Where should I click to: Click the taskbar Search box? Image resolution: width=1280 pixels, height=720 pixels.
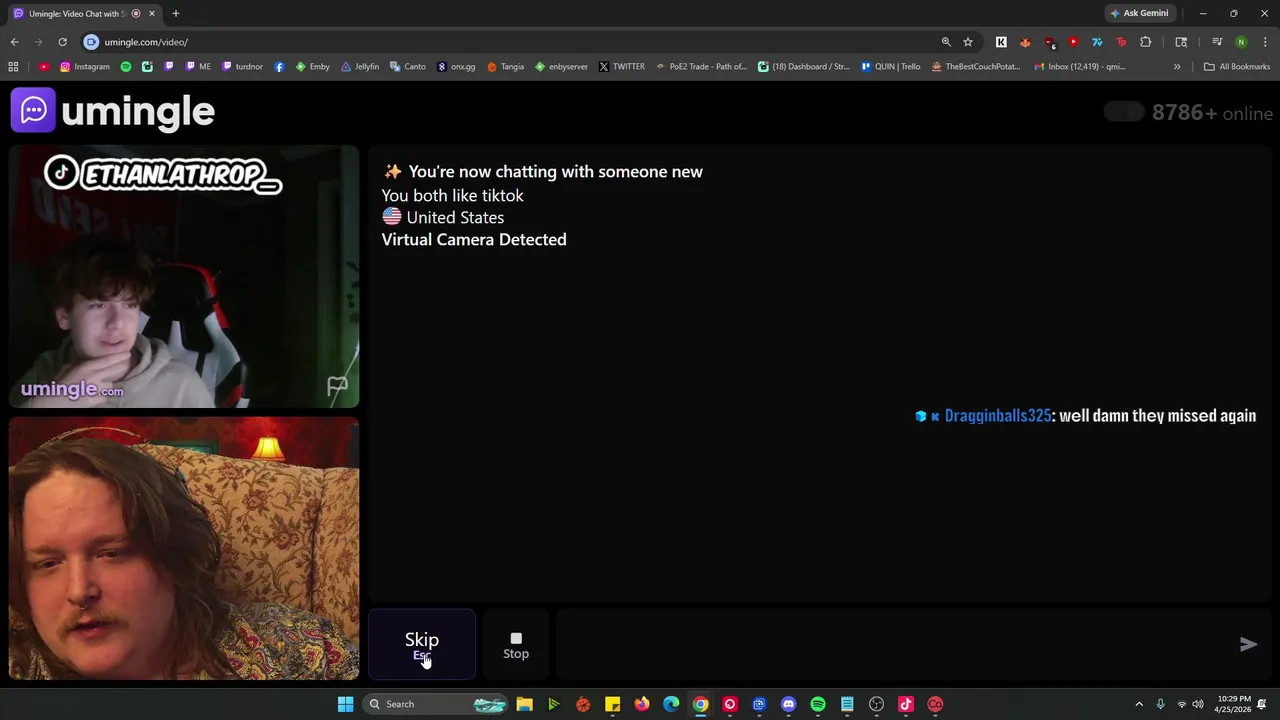[x=436, y=704]
